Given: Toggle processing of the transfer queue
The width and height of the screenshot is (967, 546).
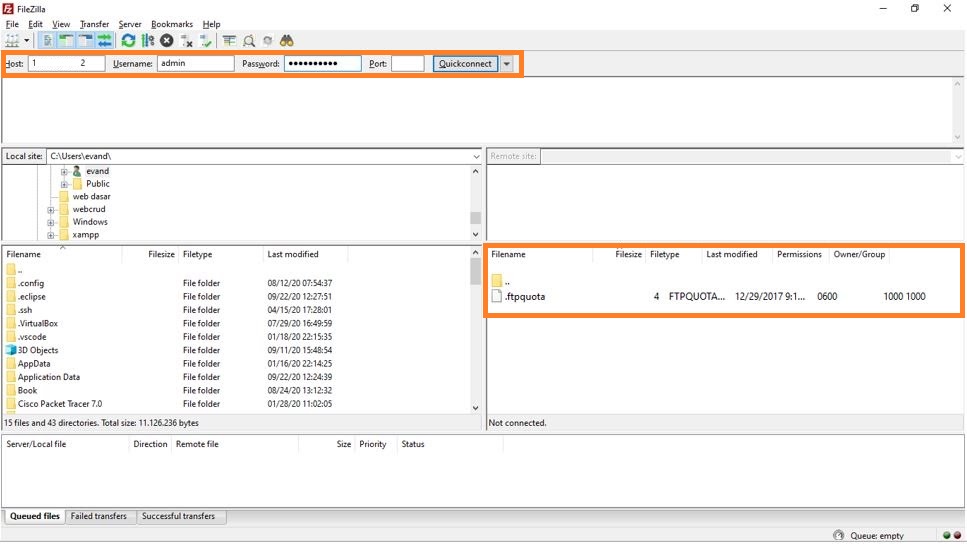Looking at the screenshot, I should [147, 41].
